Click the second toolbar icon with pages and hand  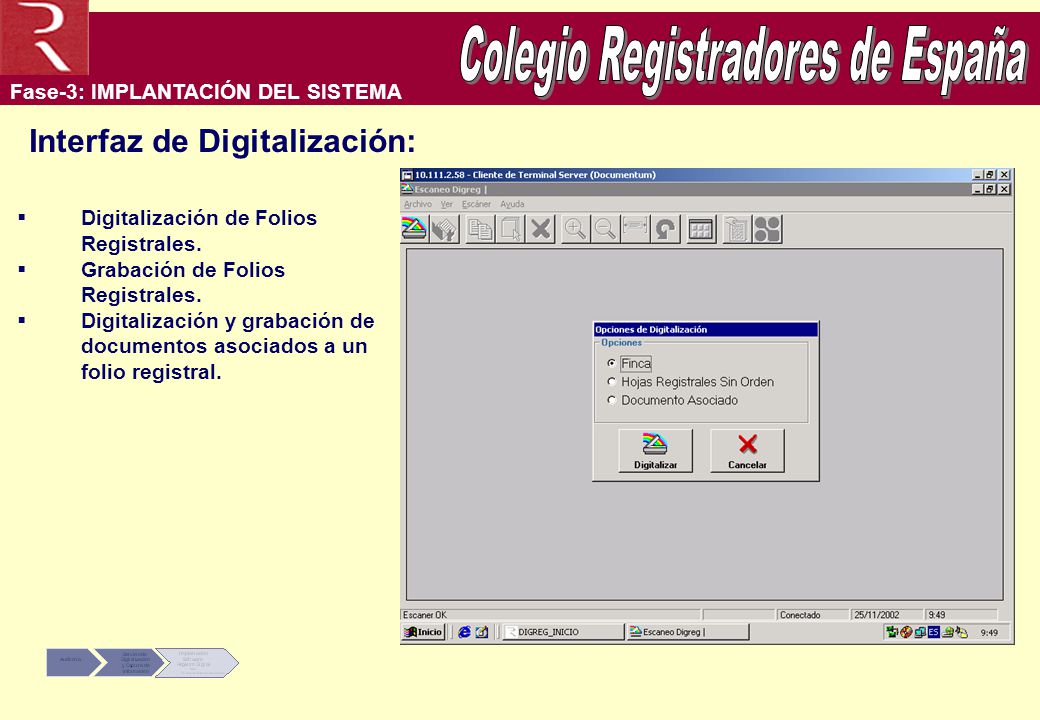click(x=444, y=229)
